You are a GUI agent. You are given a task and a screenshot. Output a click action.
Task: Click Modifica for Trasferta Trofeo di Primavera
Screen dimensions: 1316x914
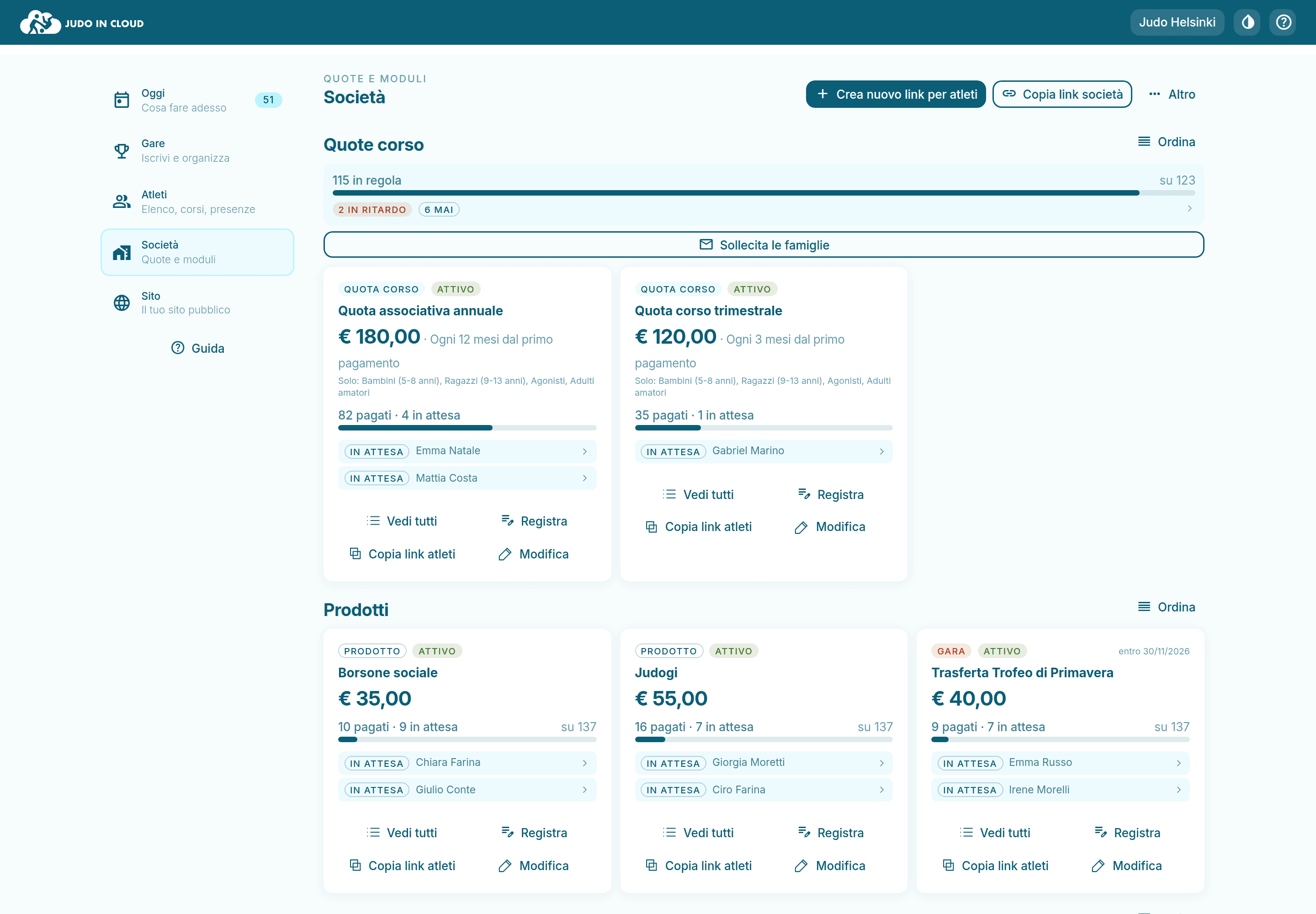click(1127, 866)
